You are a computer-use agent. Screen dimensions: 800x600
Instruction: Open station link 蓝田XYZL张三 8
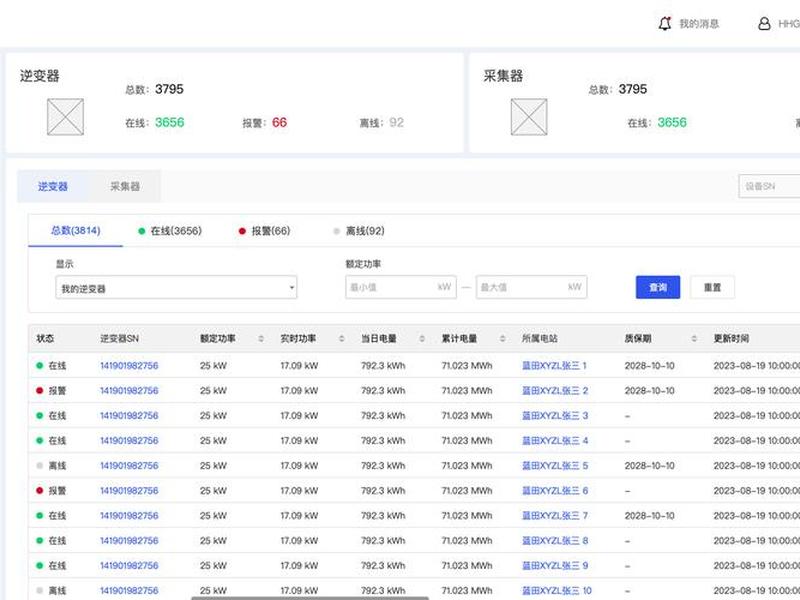555,541
